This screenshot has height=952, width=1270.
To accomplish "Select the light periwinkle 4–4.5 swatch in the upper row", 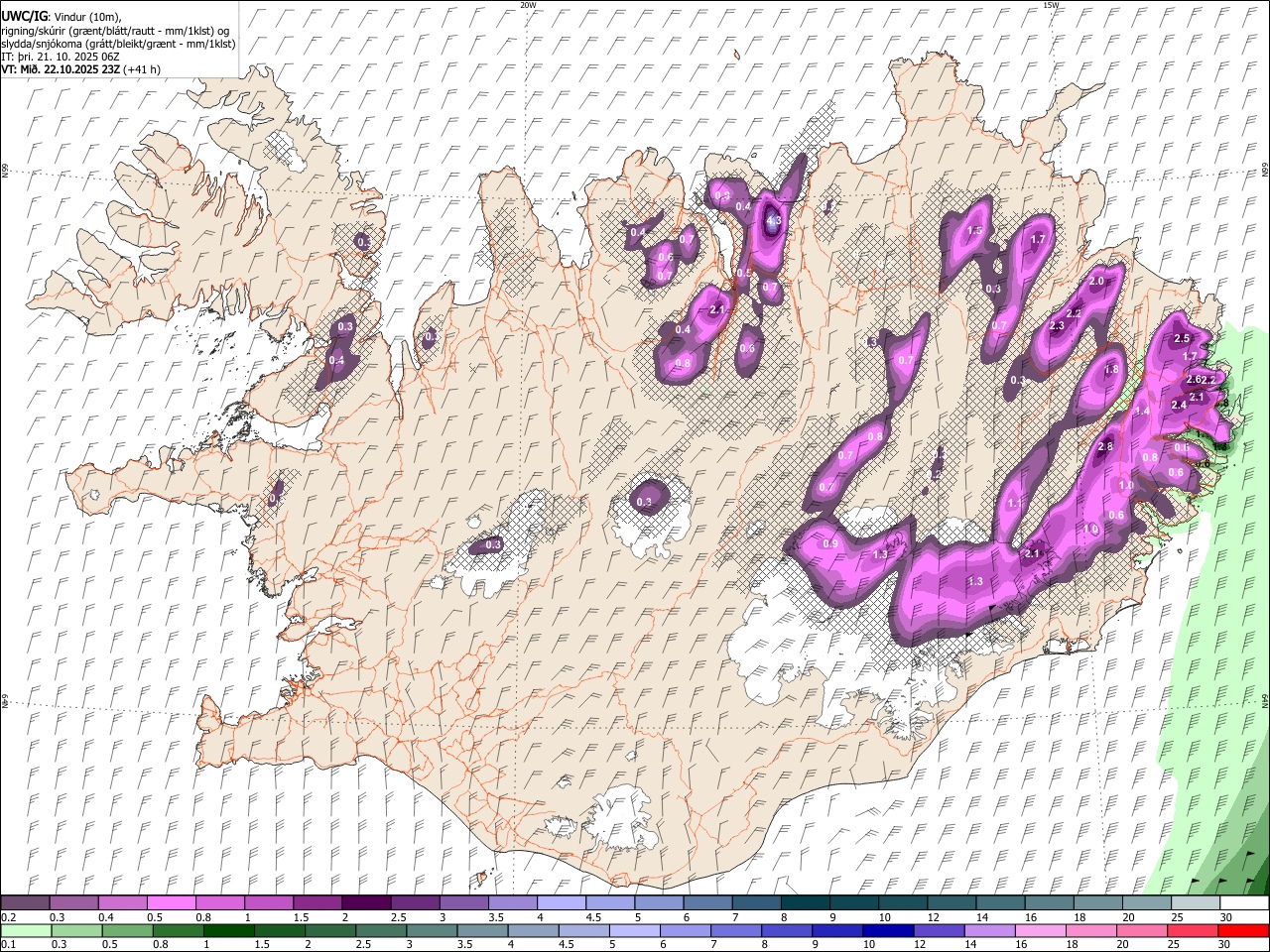I will tap(561, 903).
